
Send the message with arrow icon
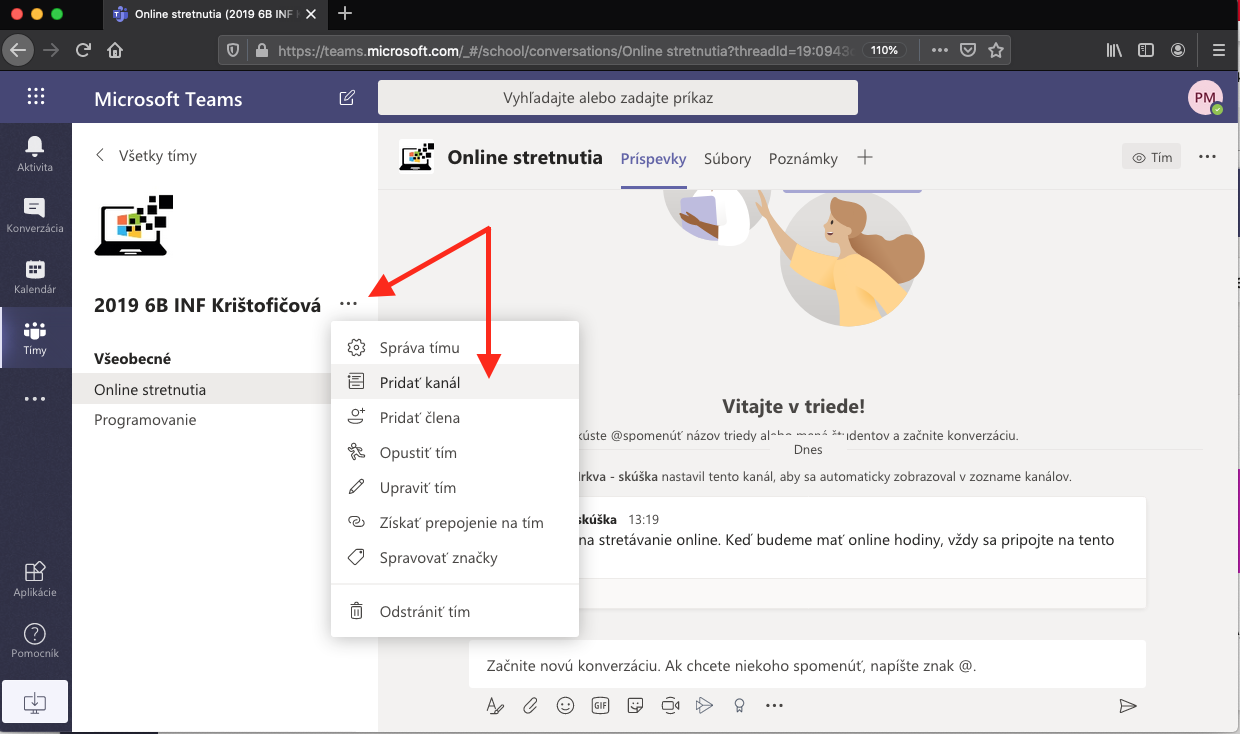[x=1128, y=706]
